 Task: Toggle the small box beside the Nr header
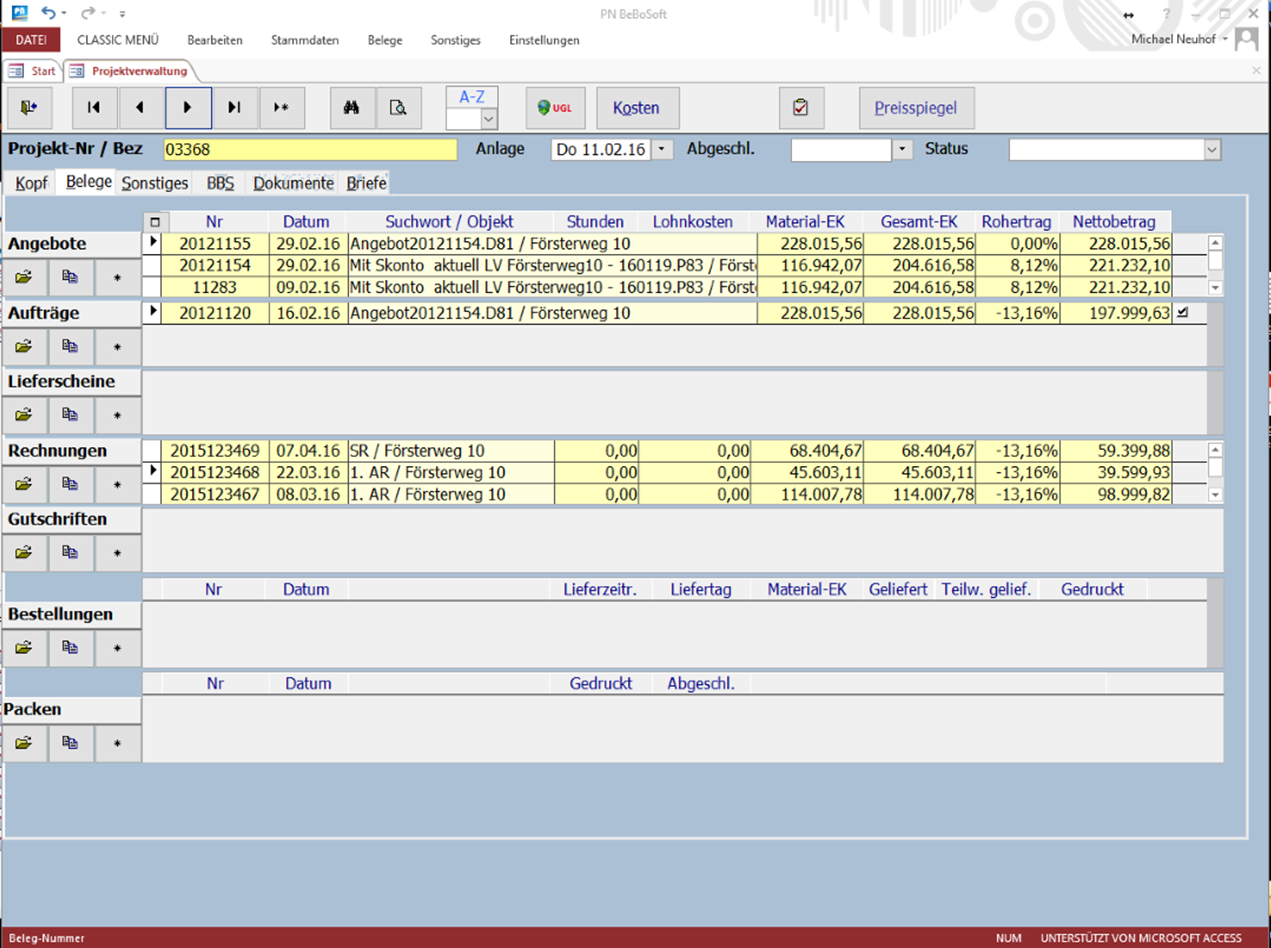point(154,222)
